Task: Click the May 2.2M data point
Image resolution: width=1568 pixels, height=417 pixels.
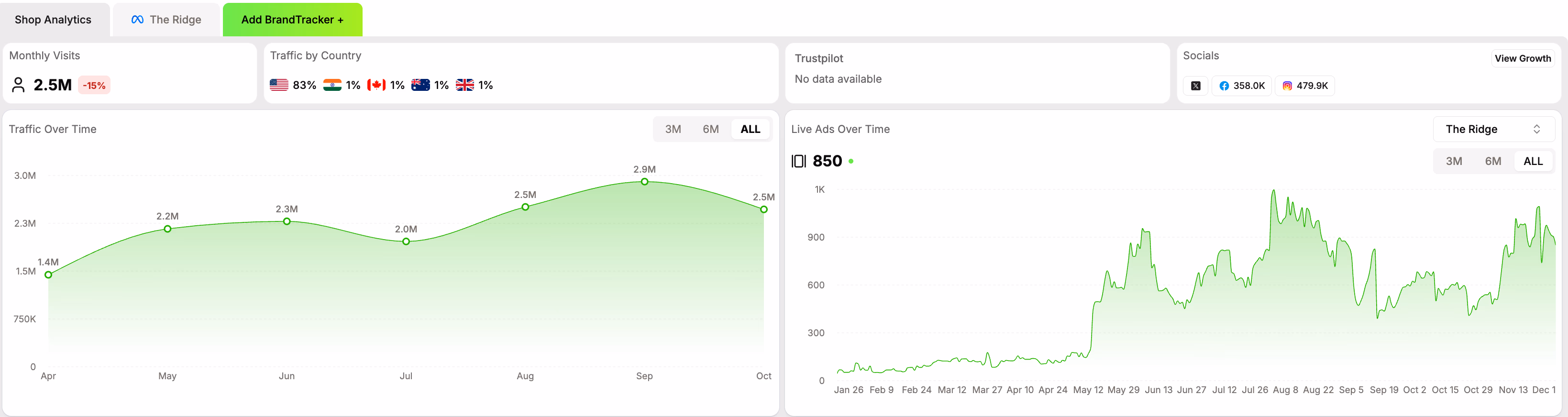Action: point(167,229)
